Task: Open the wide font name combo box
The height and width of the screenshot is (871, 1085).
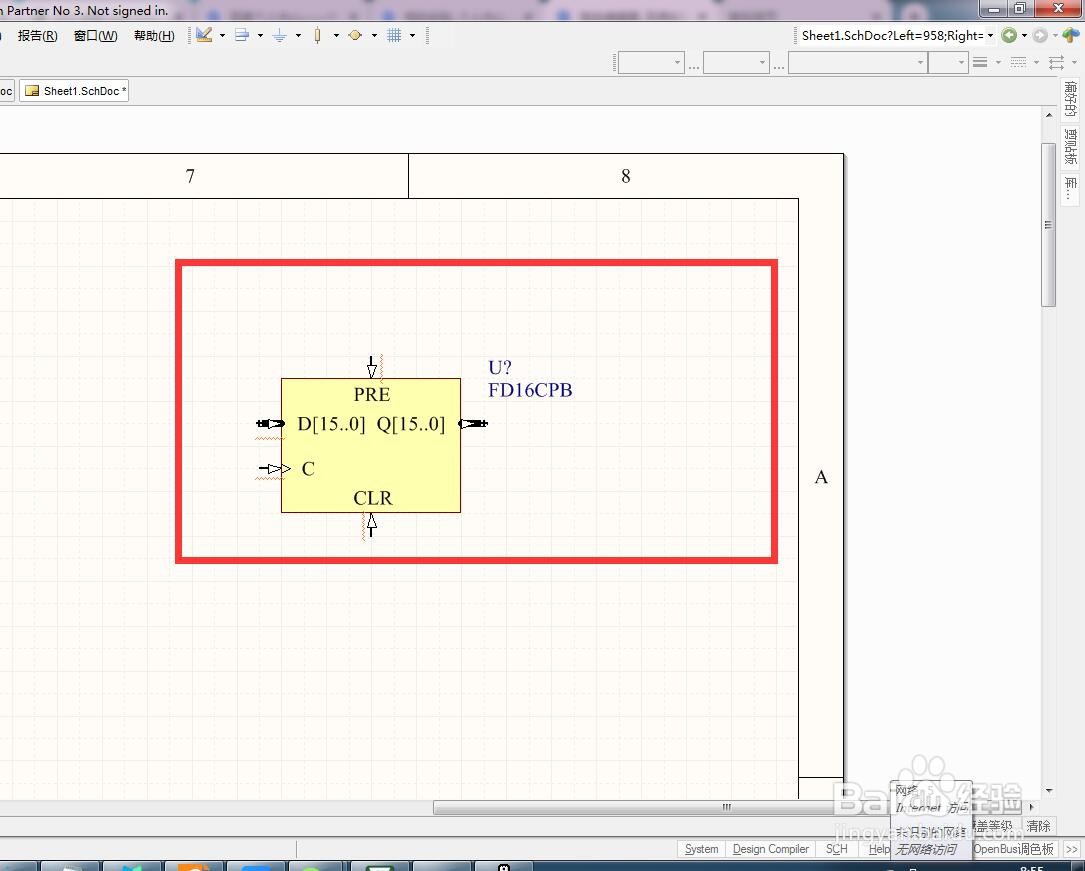Action: point(857,63)
